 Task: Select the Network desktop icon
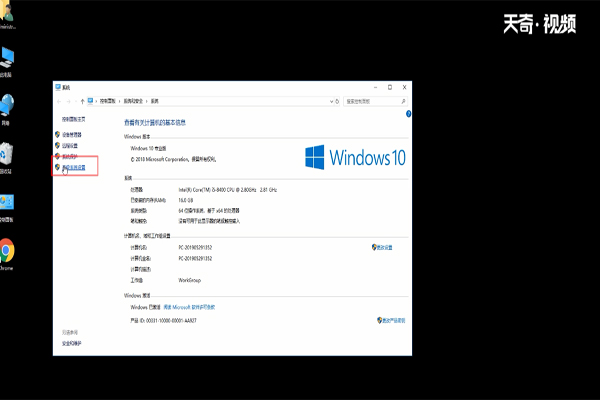tap(7, 110)
